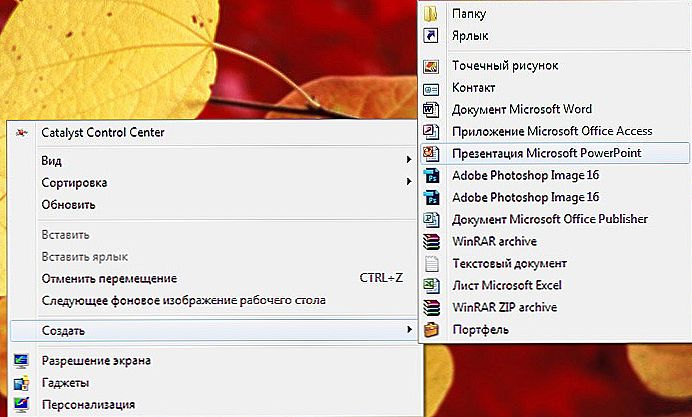The height and width of the screenshot is (417, 692).
Task: Click the Персонализация icon
Action: coord(21,404)
